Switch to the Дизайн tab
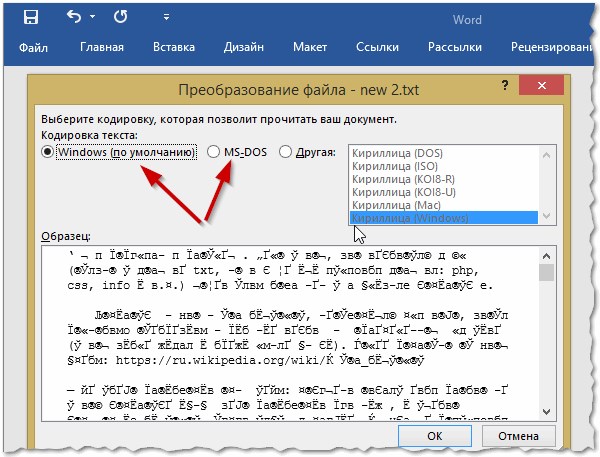 244,47
